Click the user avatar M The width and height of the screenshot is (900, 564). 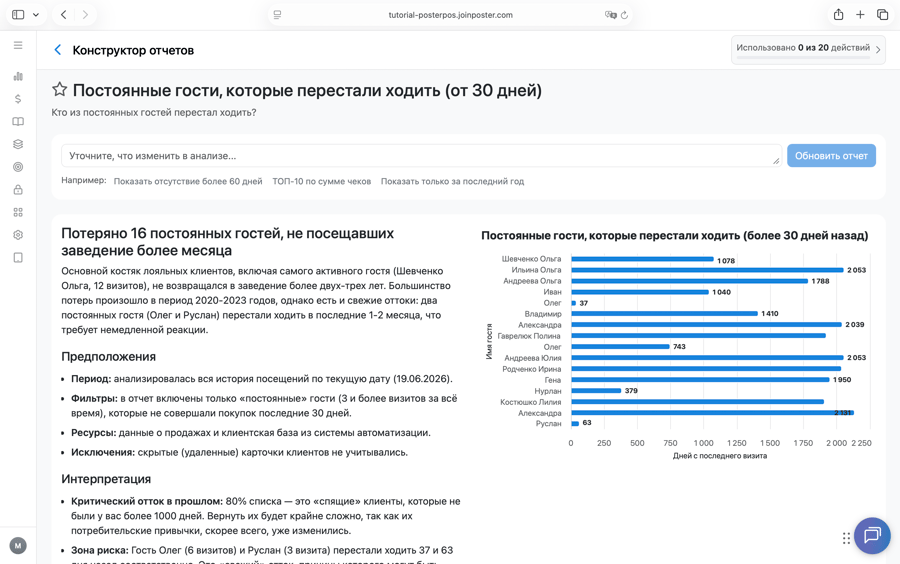(x=18, y=546)
